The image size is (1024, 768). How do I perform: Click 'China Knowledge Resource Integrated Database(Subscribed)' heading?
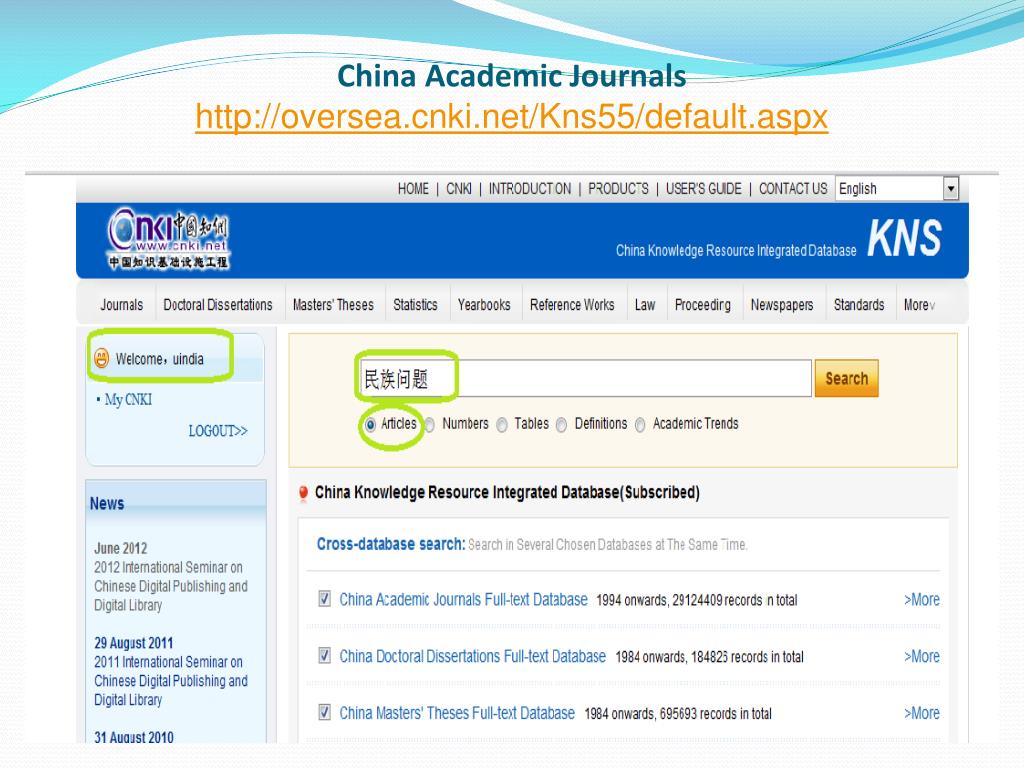click(507, 492)
